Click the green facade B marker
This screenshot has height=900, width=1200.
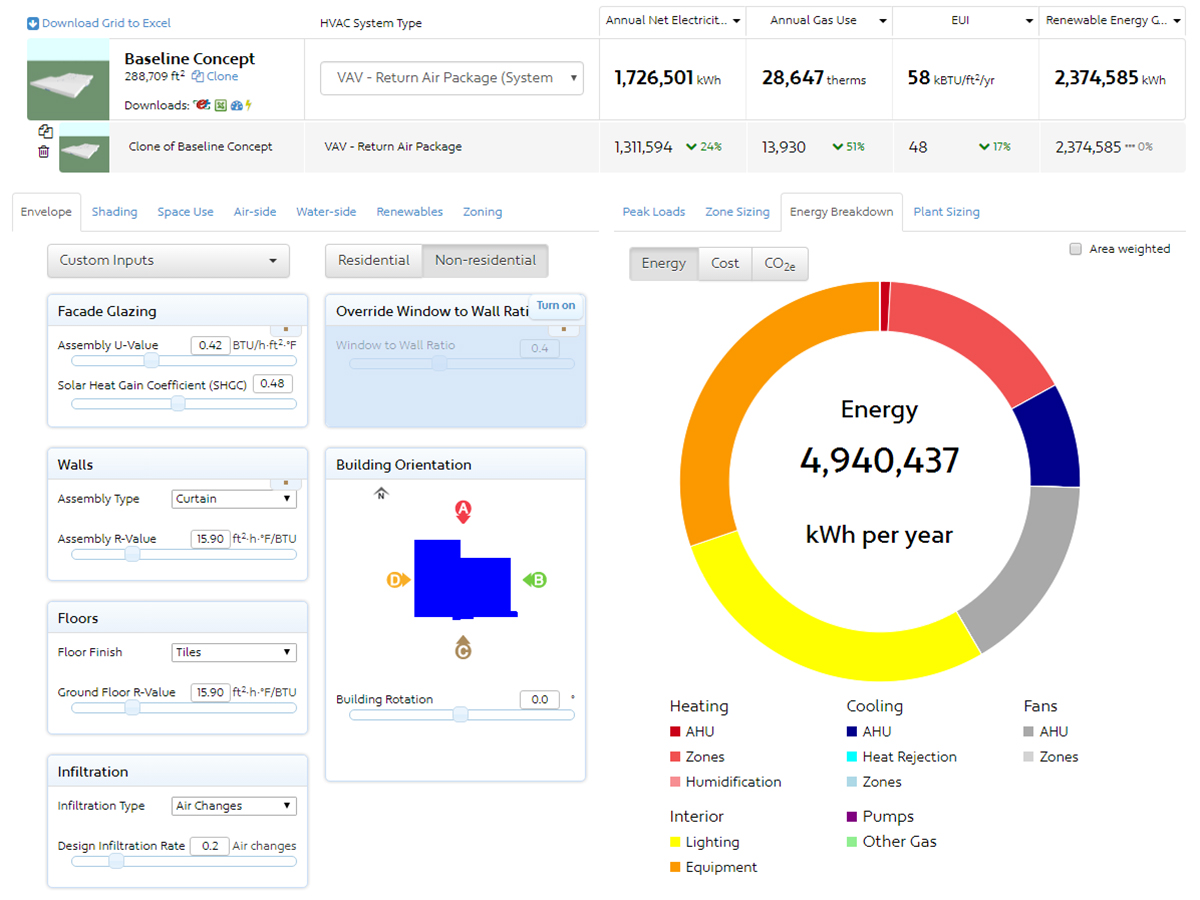click(x=535, y=580)
